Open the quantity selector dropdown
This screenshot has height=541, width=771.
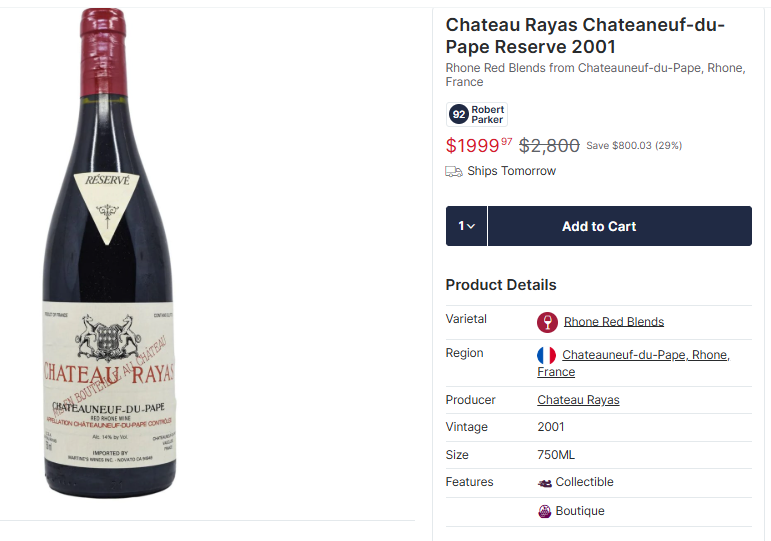(x=467, y=226)
